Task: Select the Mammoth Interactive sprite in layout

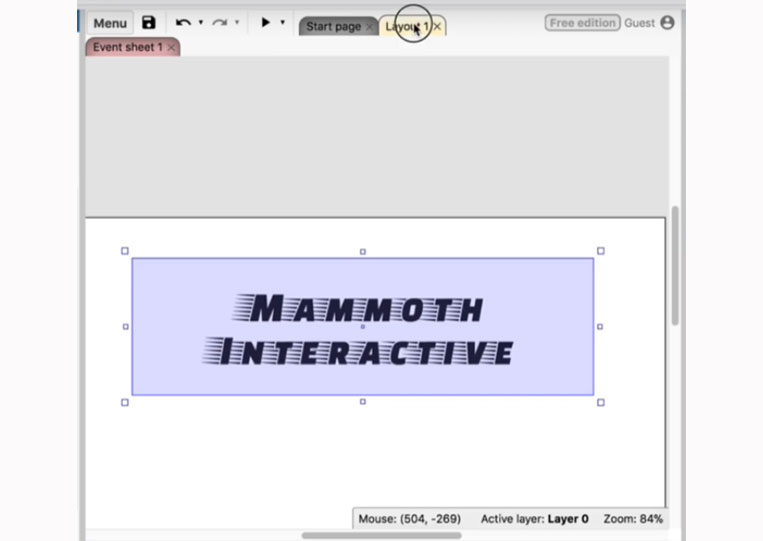Action: 363,326
